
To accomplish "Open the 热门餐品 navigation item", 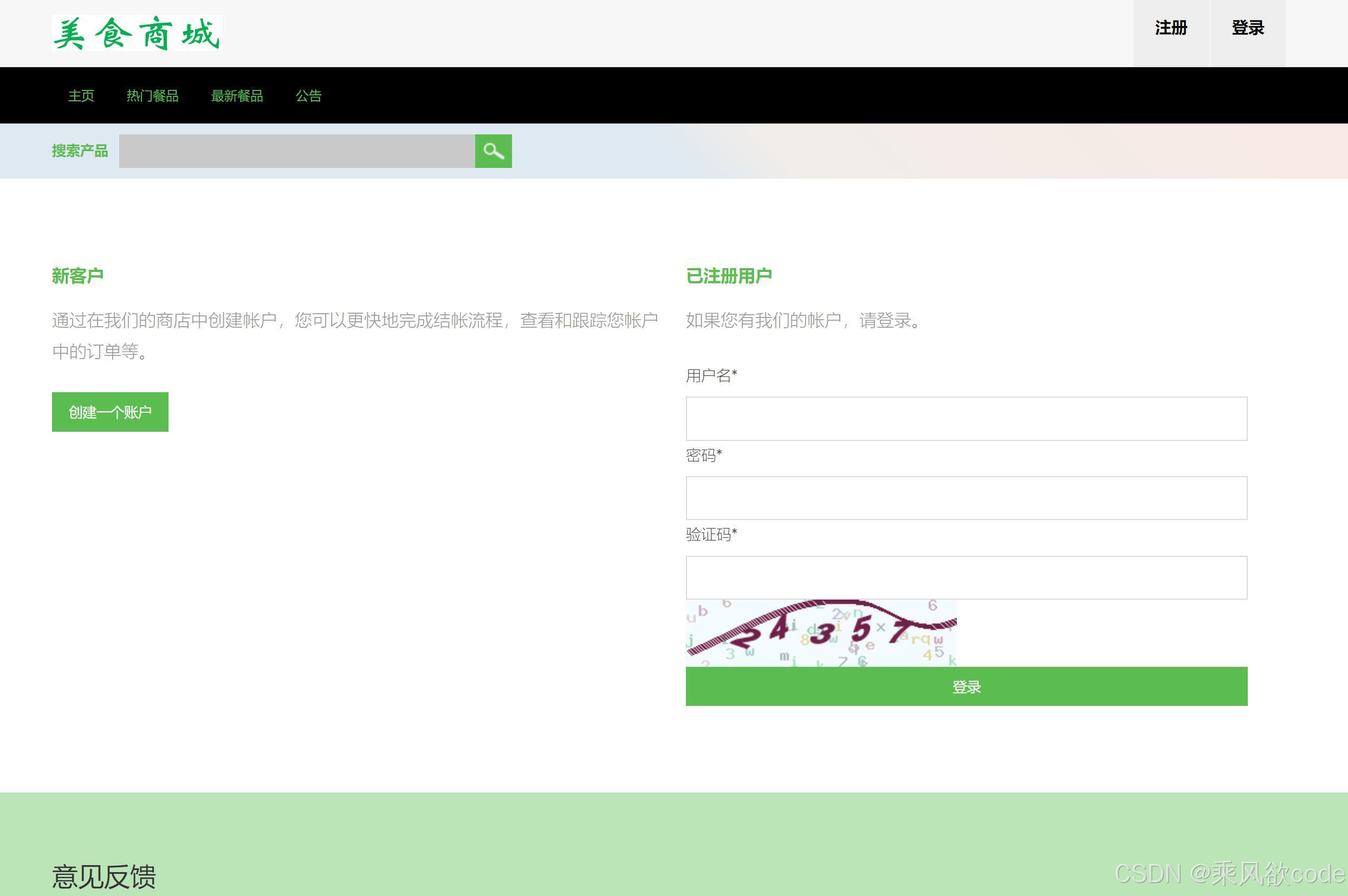I will point(152,95).
